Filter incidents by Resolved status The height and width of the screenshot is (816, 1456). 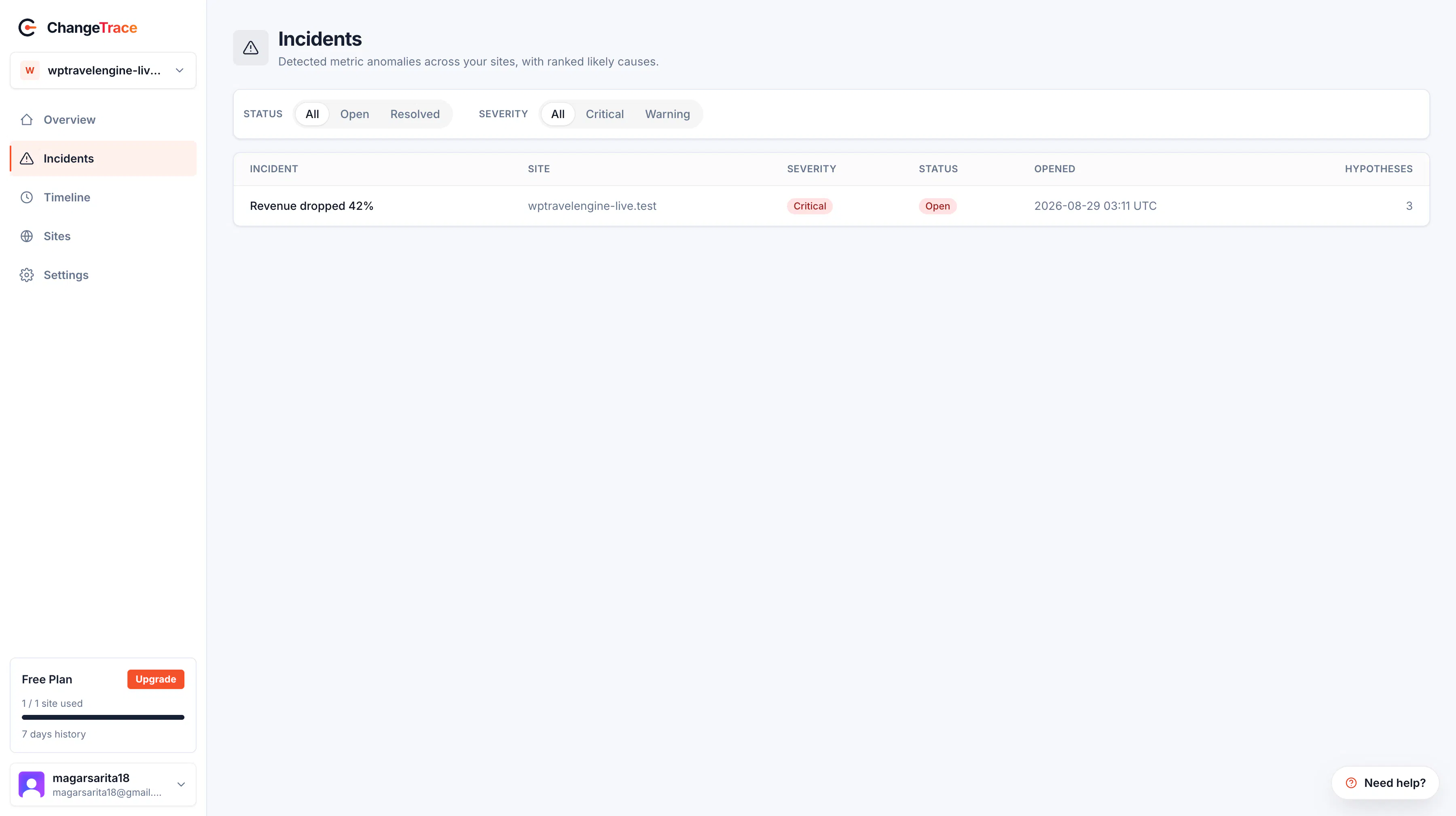(415, 114)
